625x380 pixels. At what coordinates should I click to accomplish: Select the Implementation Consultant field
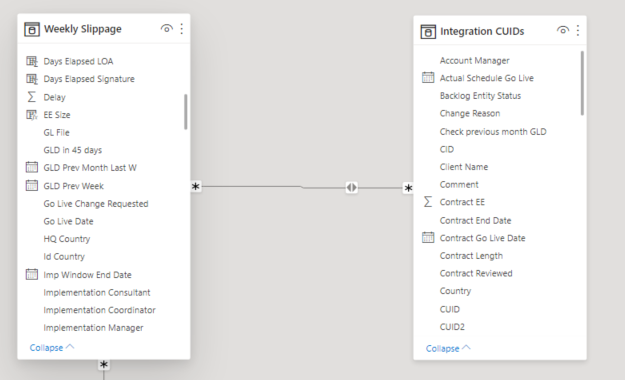tap(97, 292)
